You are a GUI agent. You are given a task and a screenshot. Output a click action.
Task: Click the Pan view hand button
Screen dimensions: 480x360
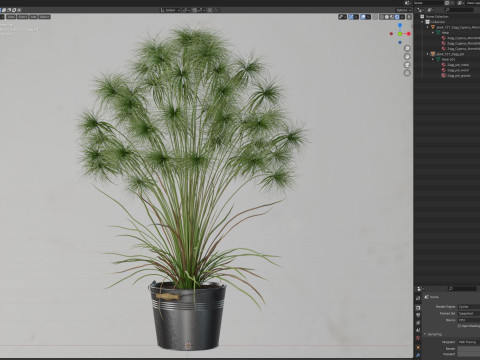[x=407, y=57]
